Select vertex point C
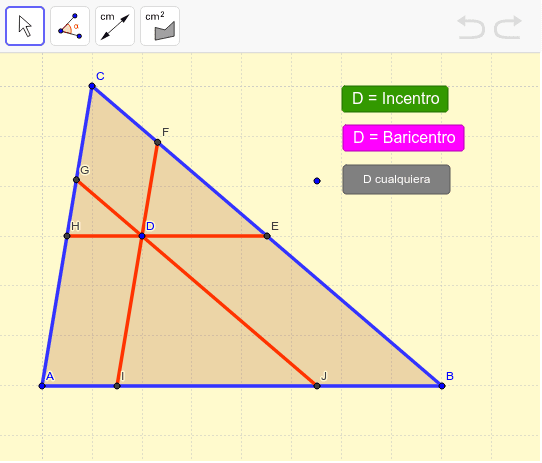This screenshot has height=463, width=542. click(x=92, y=86)
